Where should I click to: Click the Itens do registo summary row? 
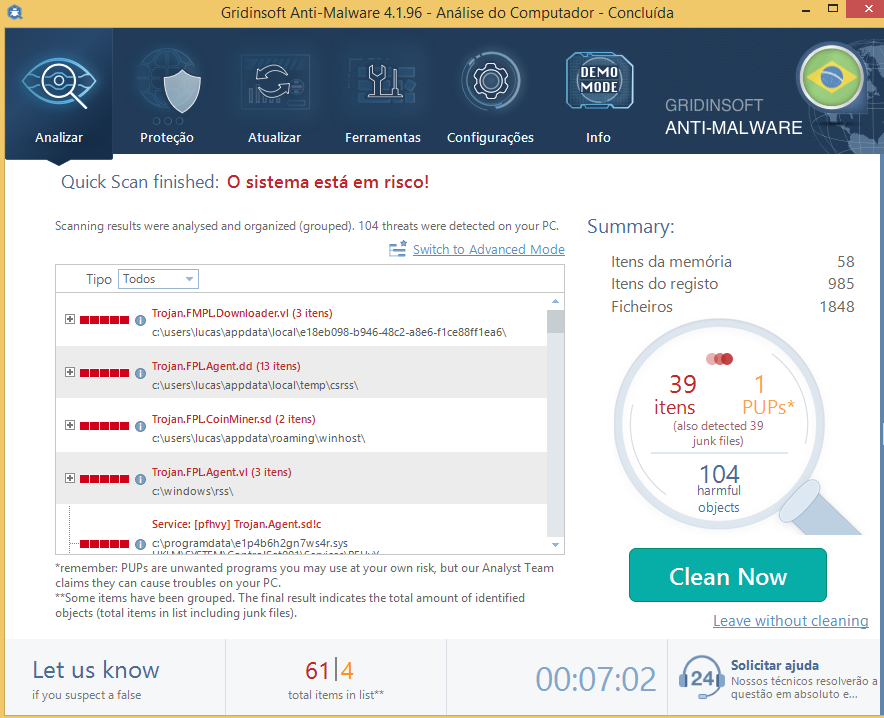pos(732,283)
